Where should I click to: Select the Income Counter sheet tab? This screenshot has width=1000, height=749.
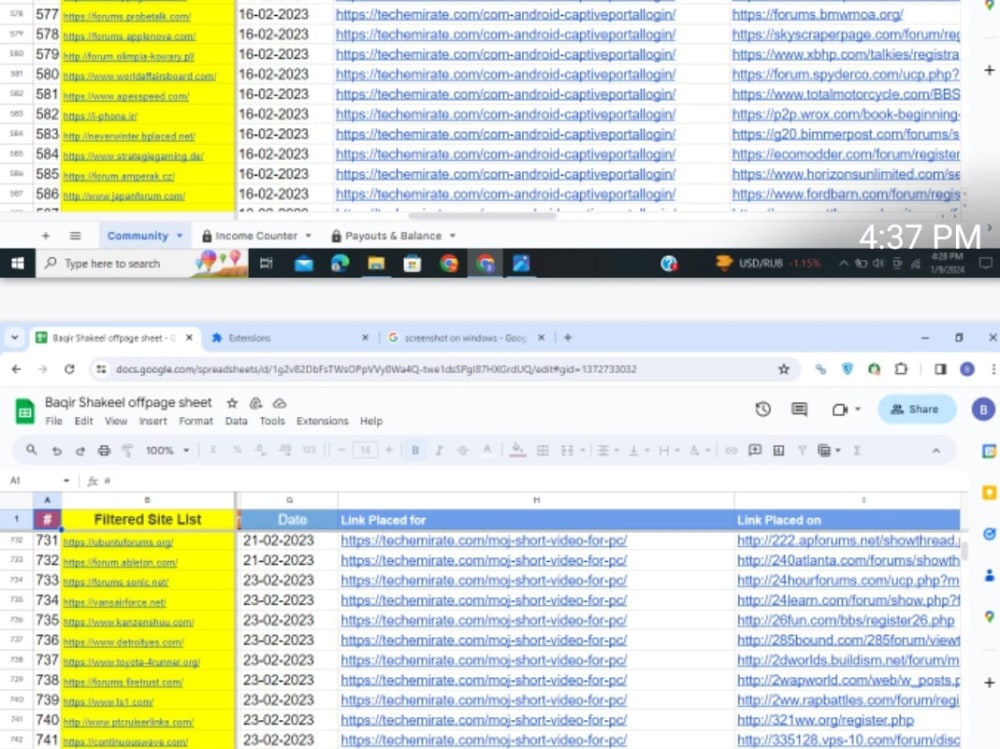pos(256,236)
